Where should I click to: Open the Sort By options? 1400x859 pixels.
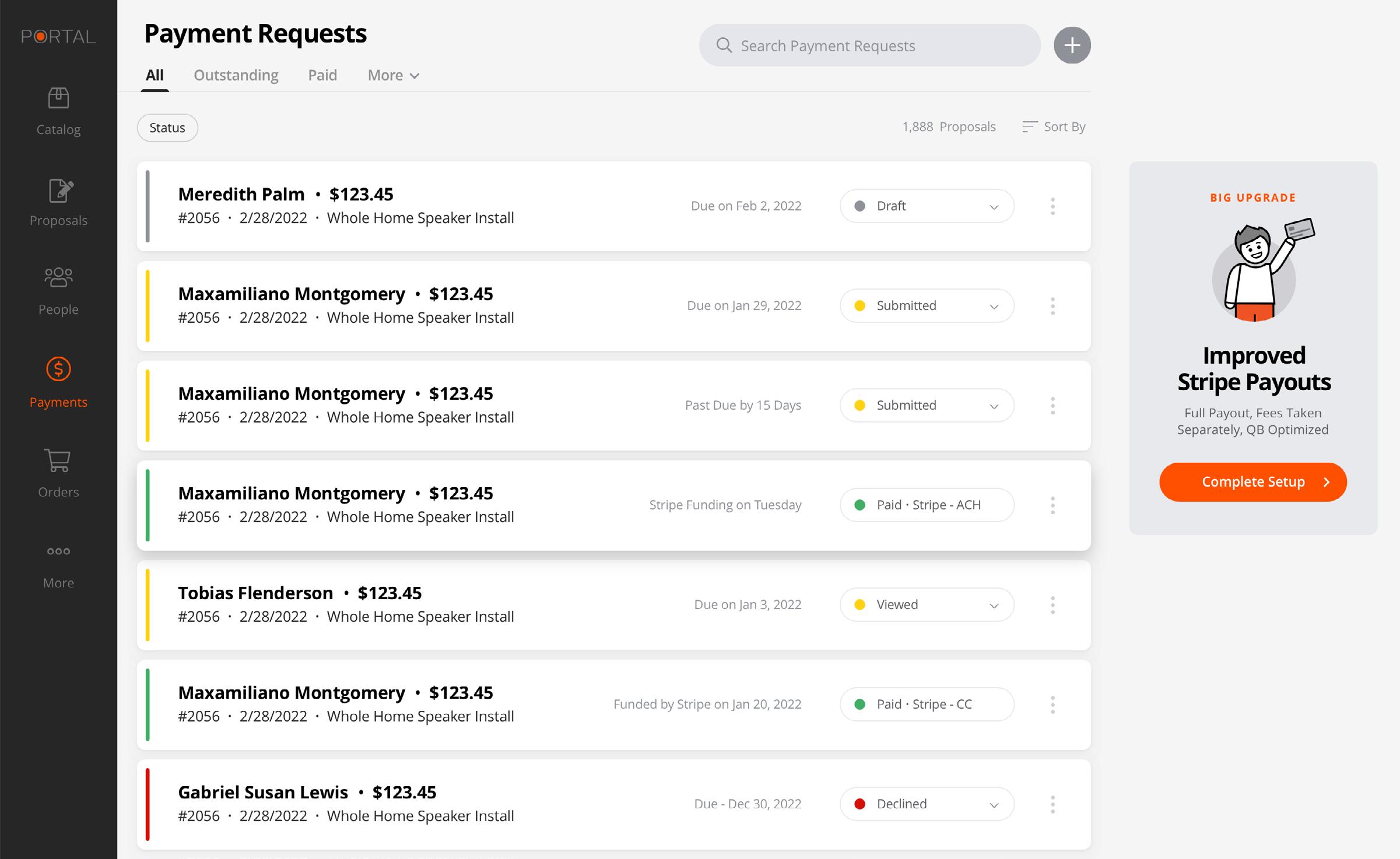[x=1054, y=127]
